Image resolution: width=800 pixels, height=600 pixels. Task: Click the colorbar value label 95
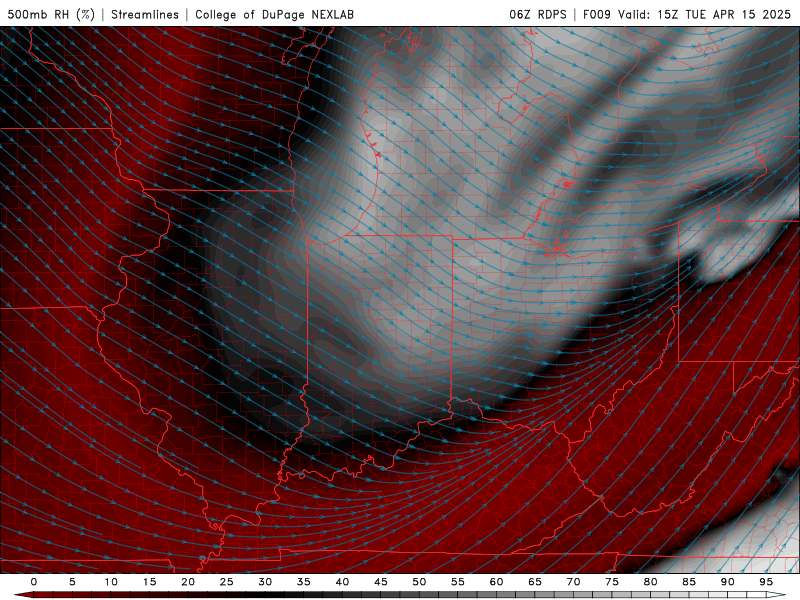tap(766, 582)
